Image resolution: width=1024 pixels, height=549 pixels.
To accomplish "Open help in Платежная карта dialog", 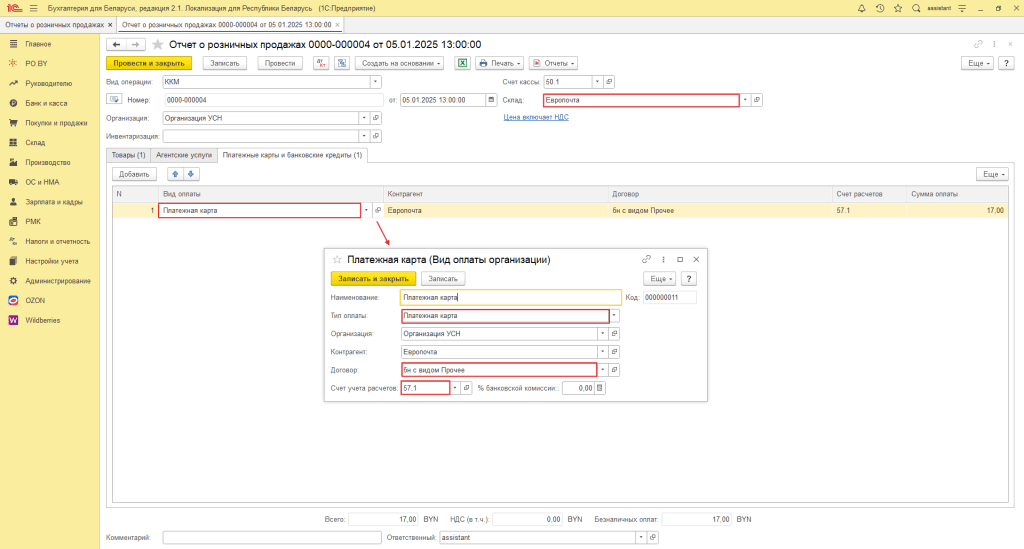I will (x=688, y=279).
